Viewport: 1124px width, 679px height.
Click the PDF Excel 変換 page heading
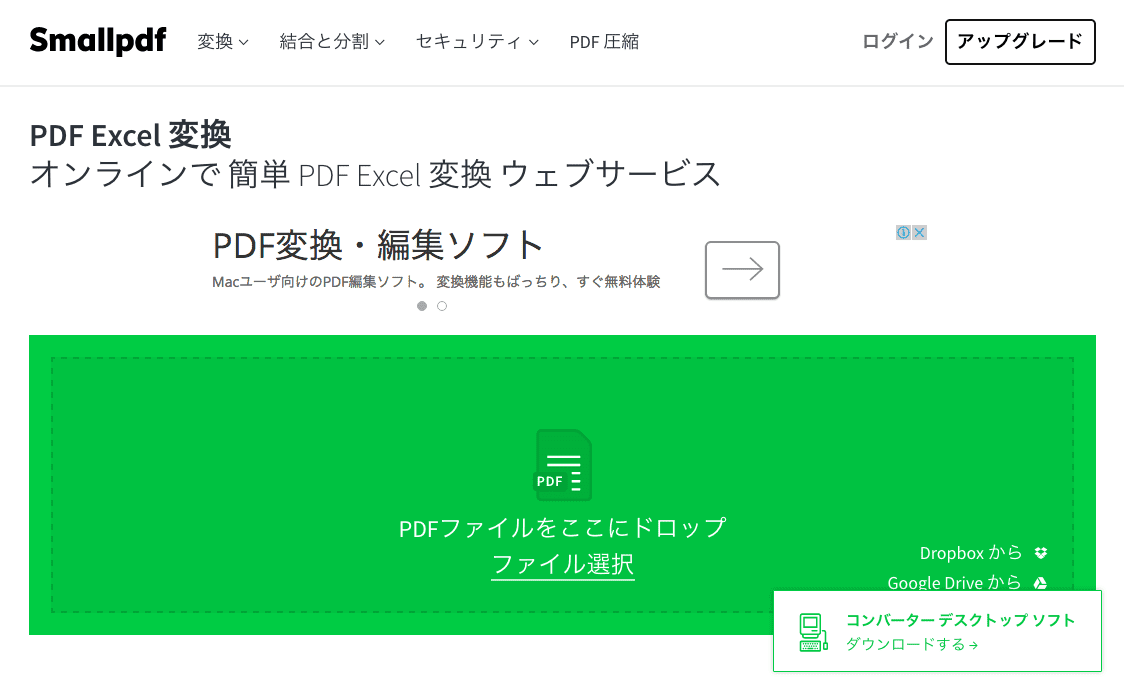point(130,136)
